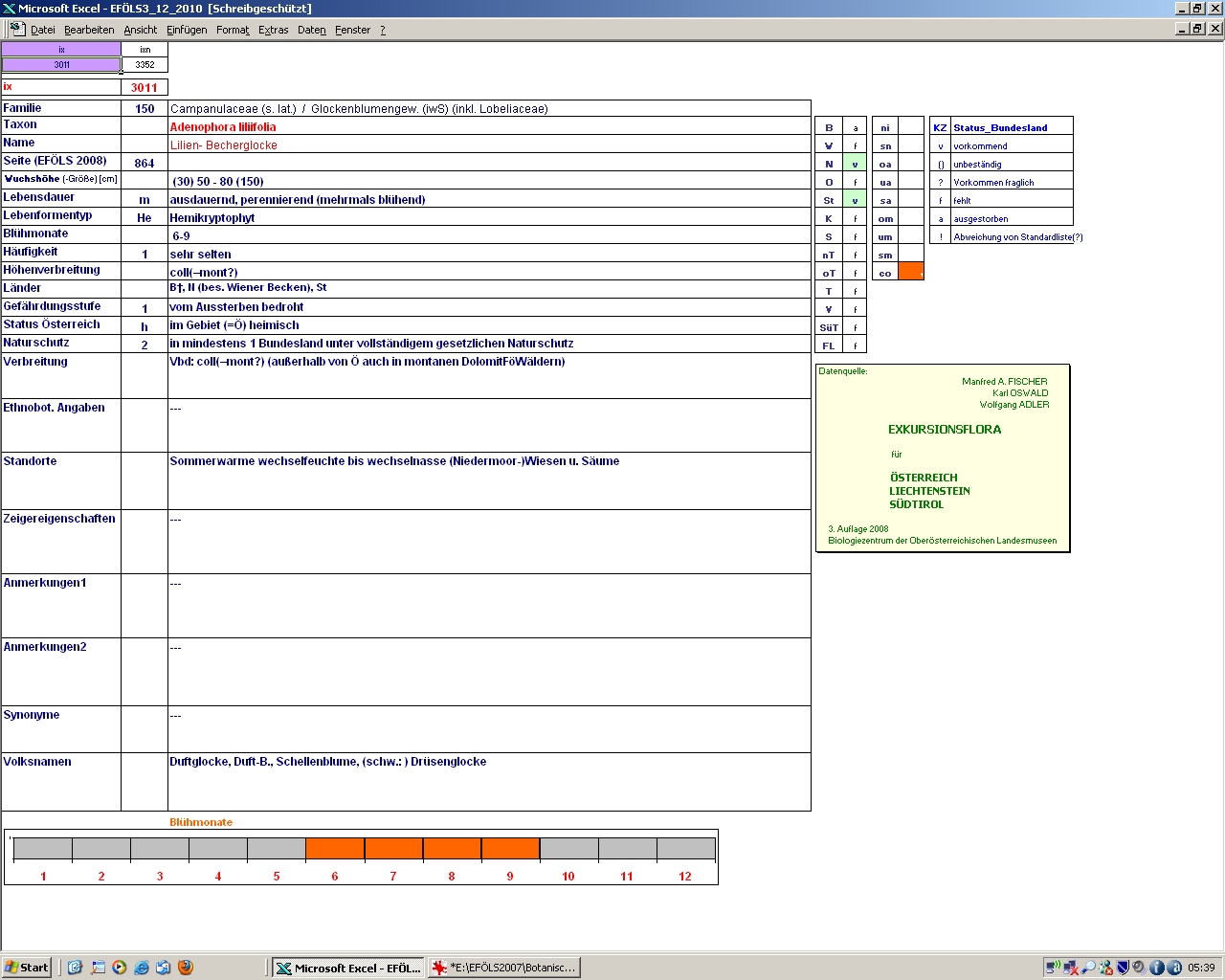The height and width of the screenshot is (980, 1225).
Task: Open the Bearbeiten menu
Action: 89,30
